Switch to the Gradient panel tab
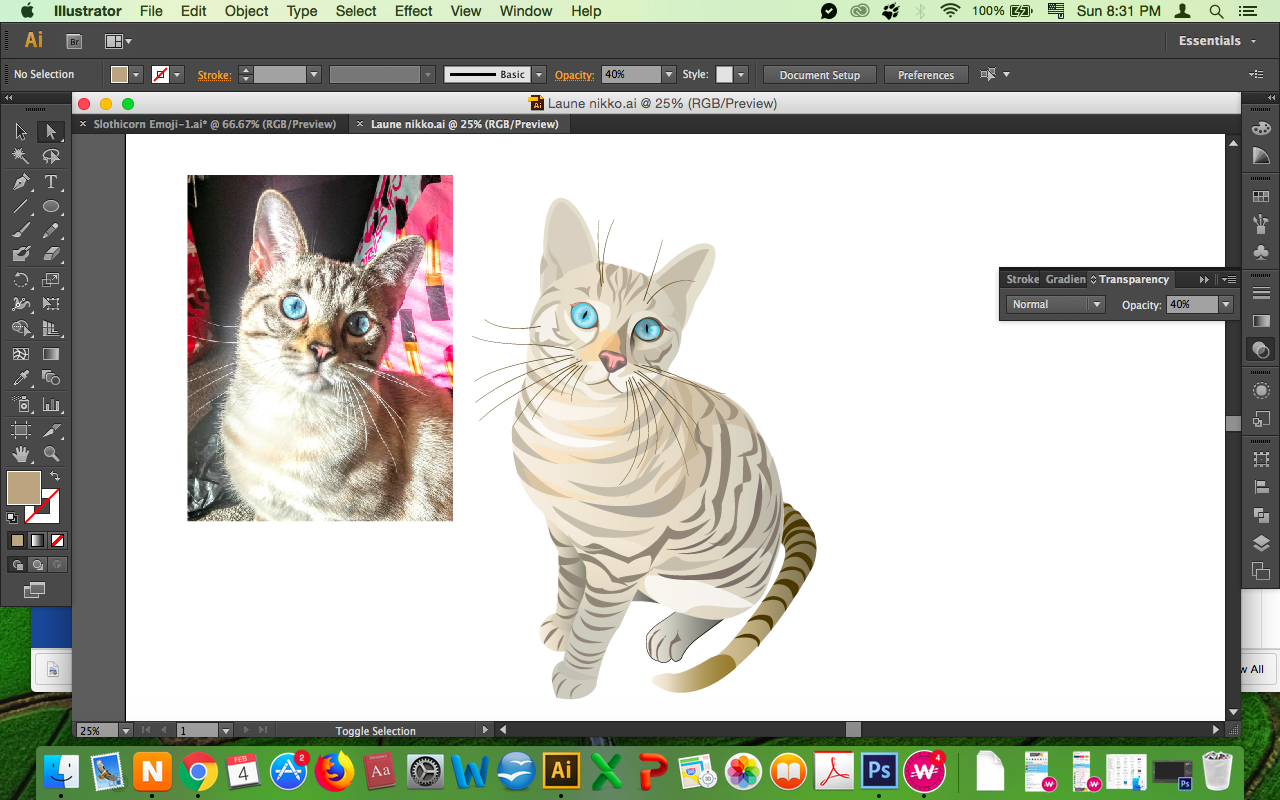The height and width of the screenshot is (800, 1280). (1065, 280)
